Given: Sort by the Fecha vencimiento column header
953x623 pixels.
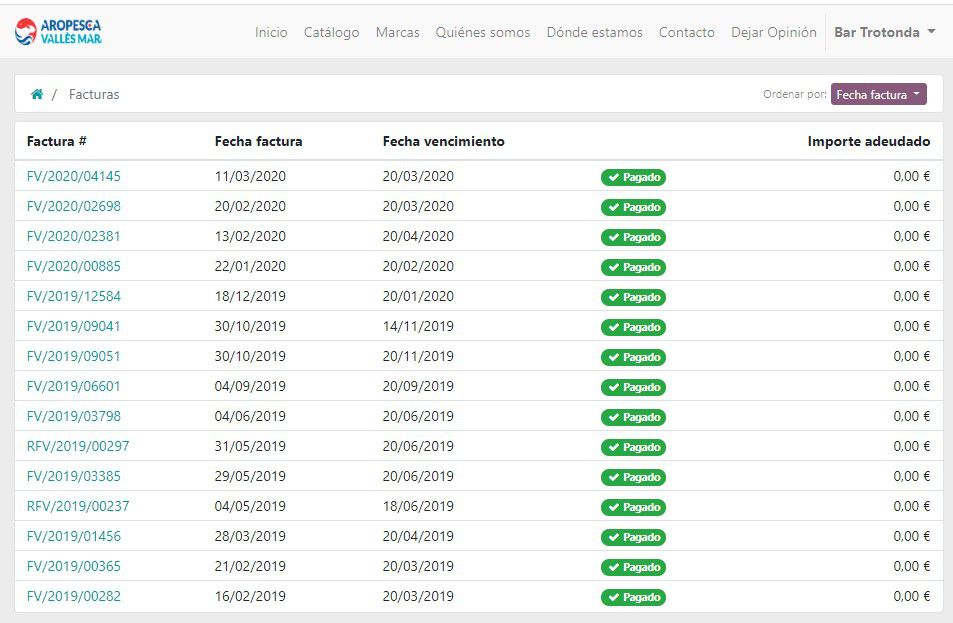Looking at the screenshot, I should pyautogui.click(x=443, y=141).
